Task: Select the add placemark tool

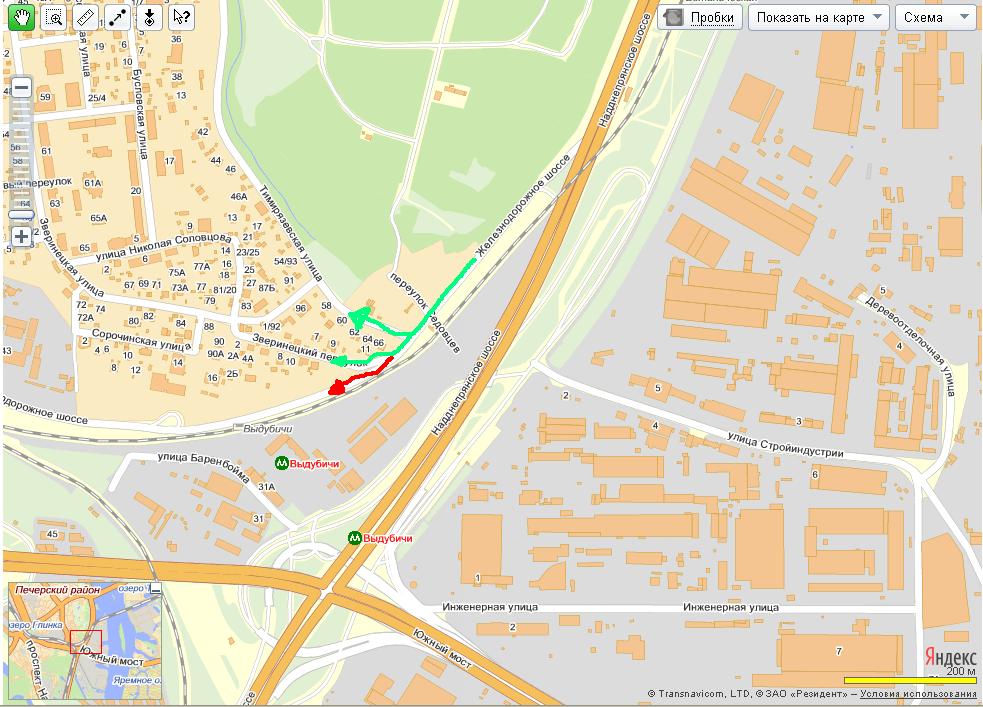Action: (149, 17)
